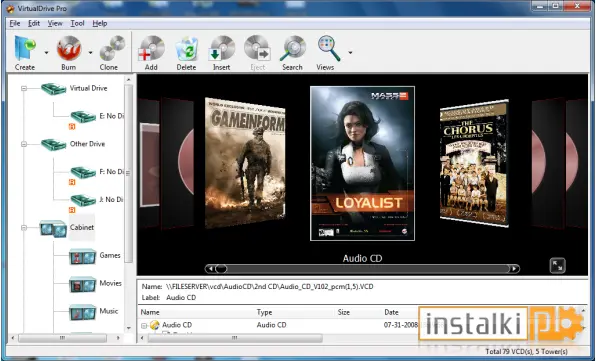Click cover flow right arrow button
The width and height of the screenshot is (596, 361).
tap(514, 269)
